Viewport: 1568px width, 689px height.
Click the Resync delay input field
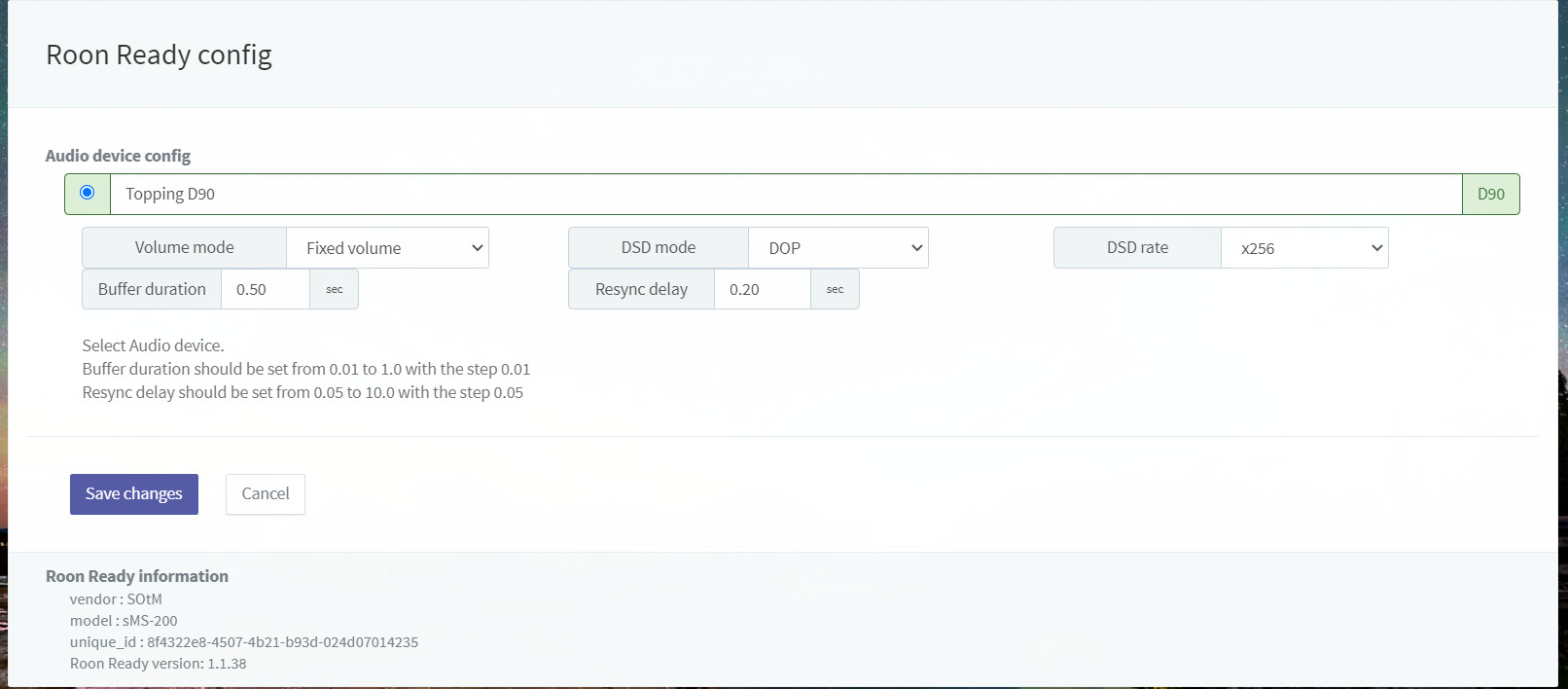[763, 289]
